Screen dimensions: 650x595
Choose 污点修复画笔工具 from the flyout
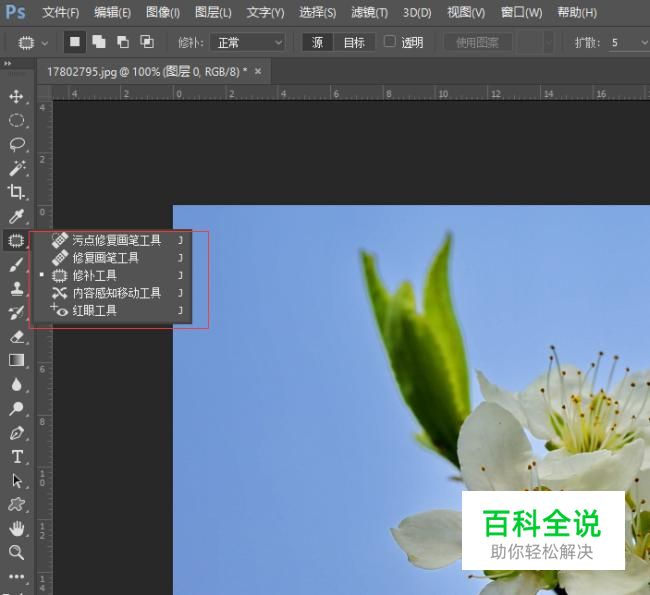(x=112, y=240)
